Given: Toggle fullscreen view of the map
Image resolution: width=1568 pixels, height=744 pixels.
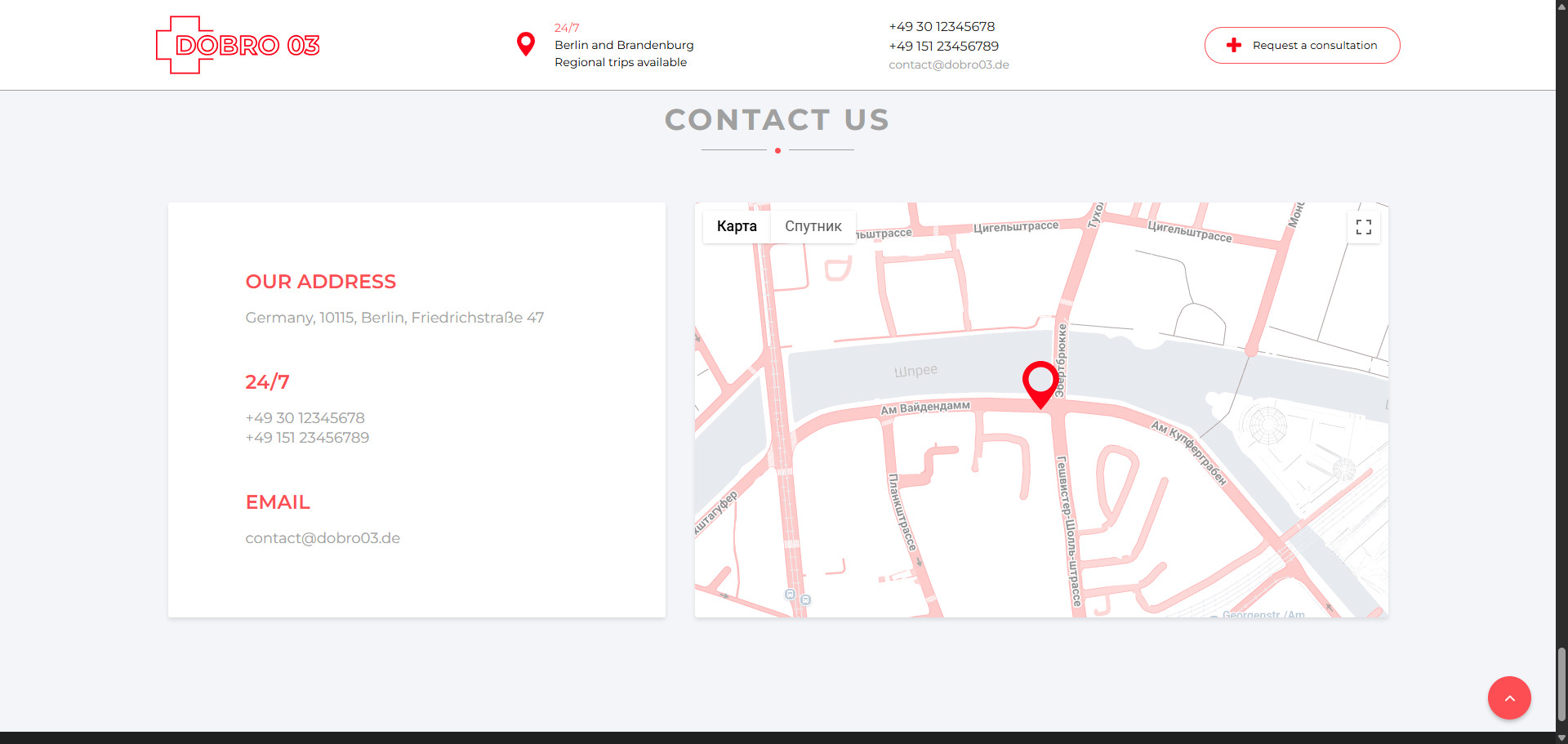Looking at the screenshot, I should point(1363,227).
